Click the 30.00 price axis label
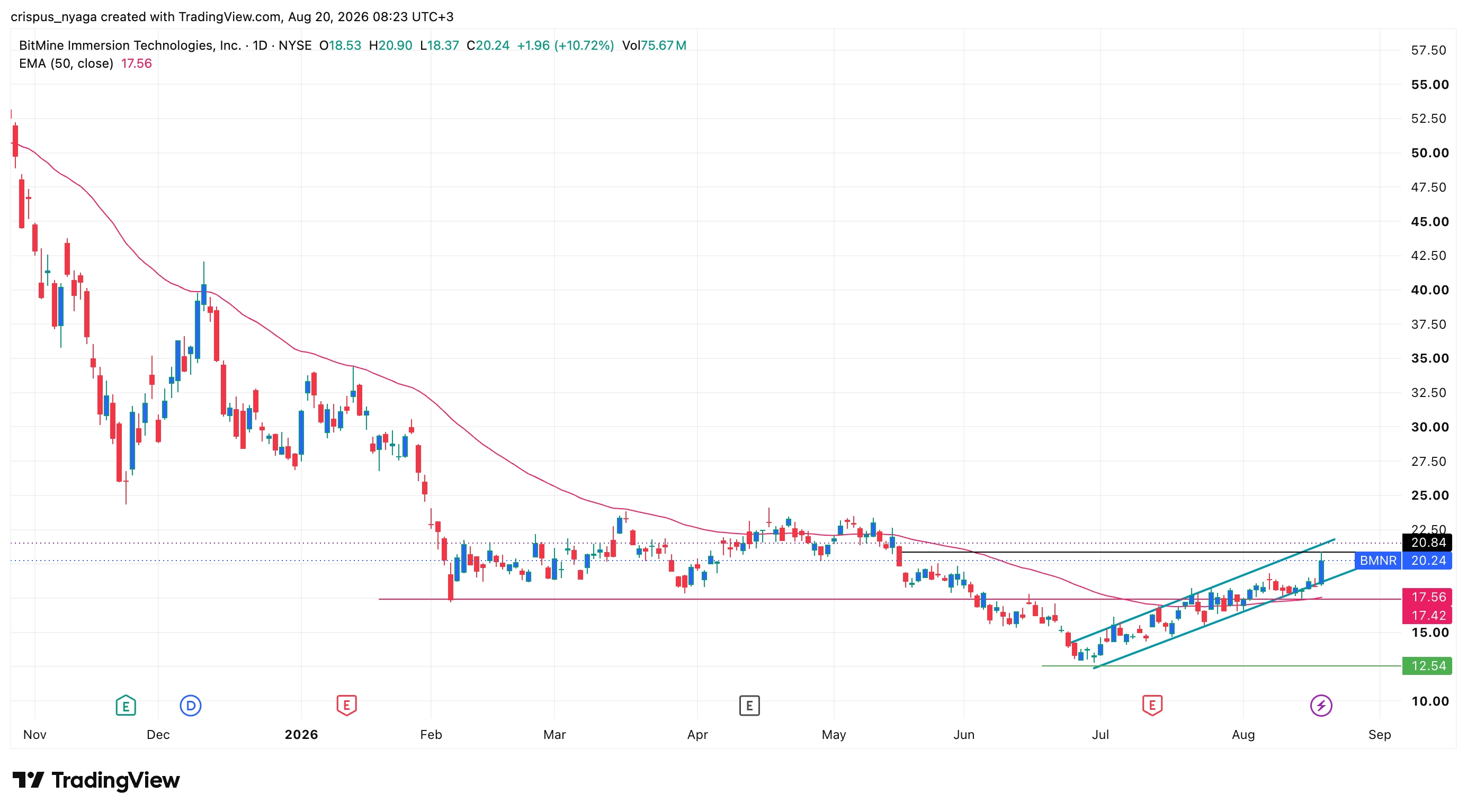The width and height of the screenshot is (1467, 812). pyautogui.click(x=1429, y=427)
